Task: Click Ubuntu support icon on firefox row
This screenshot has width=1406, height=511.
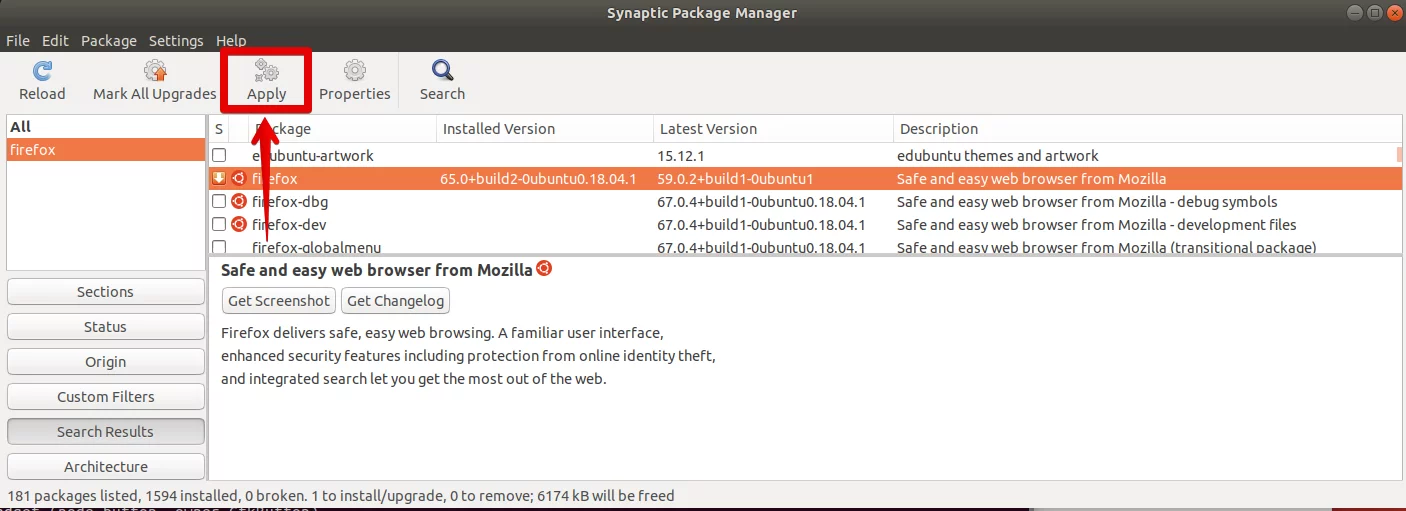Action: coord(239,179)
